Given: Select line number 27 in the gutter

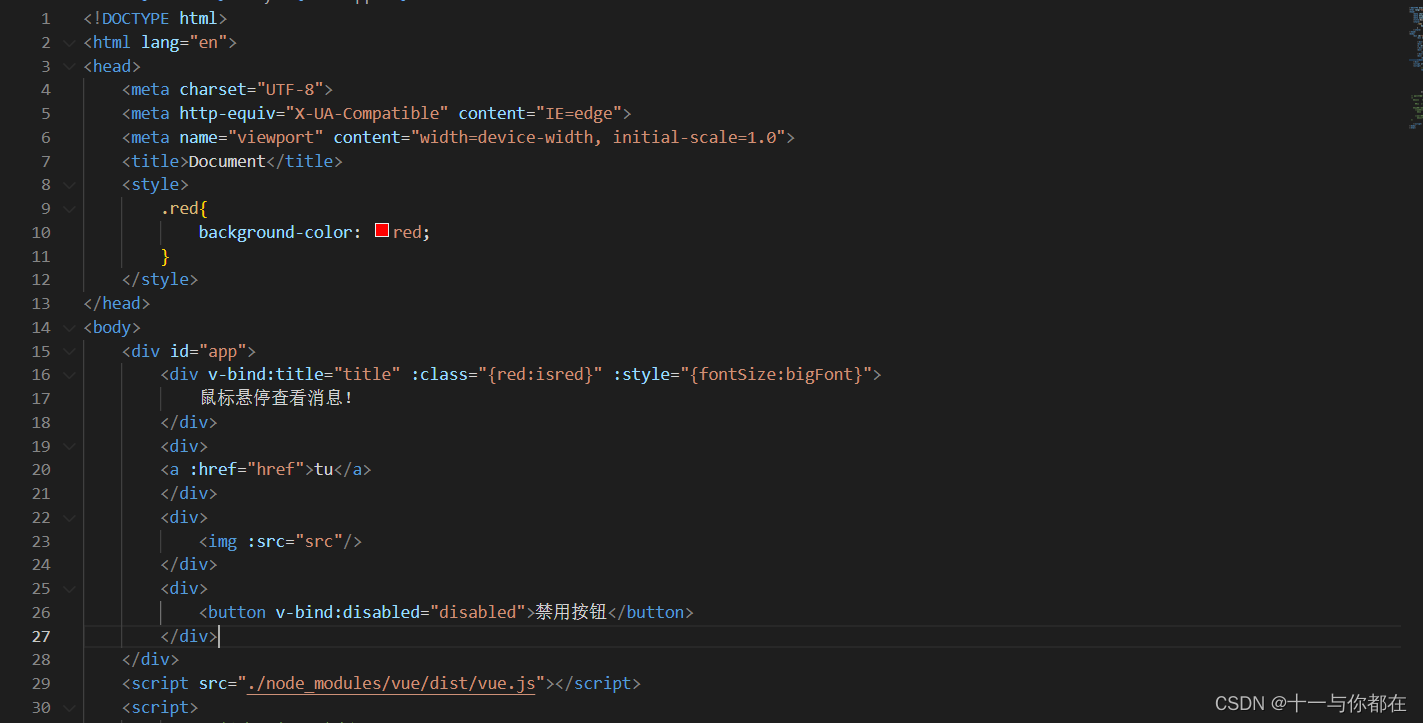Looking at the screenshot, I should tap(41, 636).
